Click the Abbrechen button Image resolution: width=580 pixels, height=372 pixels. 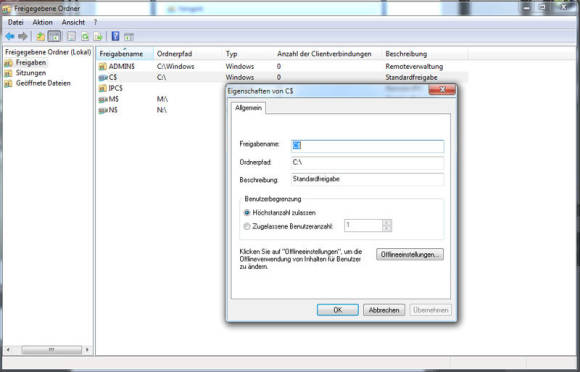click(384, 310)
